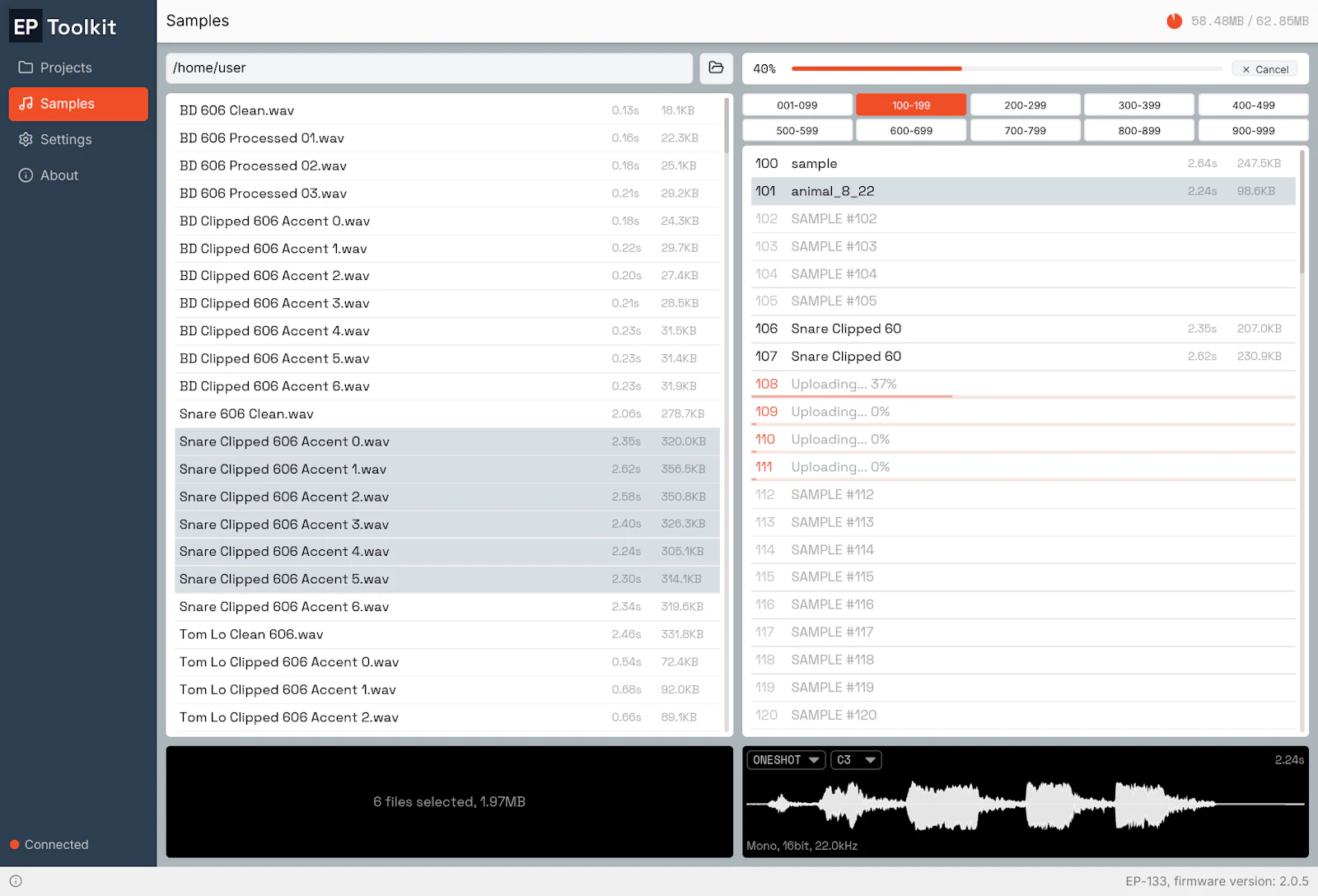Select Snare Clipped 606 Accent 4.wav
1318x896 pixels.
(447, 552)
